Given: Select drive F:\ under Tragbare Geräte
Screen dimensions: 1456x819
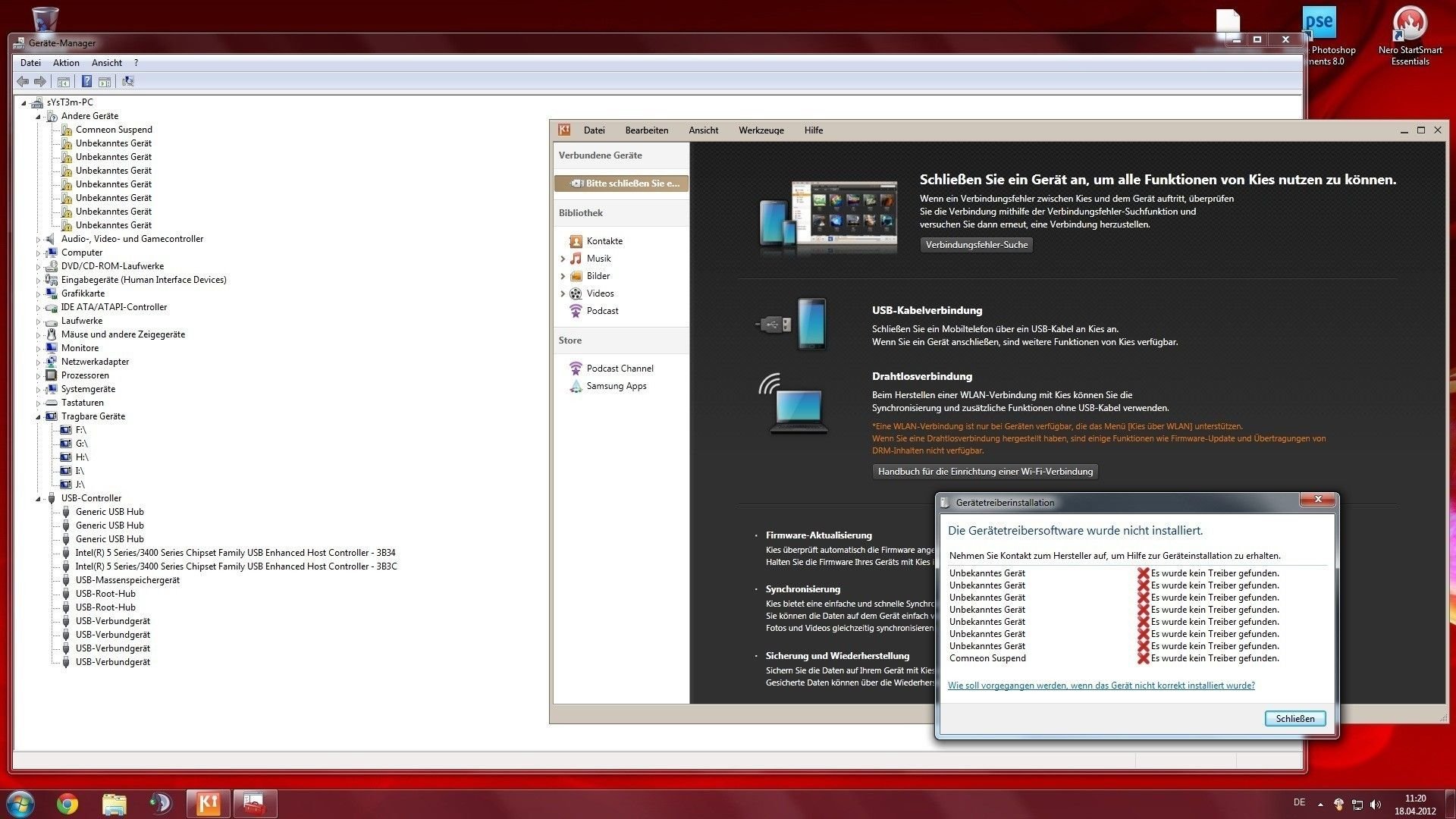Looking at the screenshot, I should 81,430.
